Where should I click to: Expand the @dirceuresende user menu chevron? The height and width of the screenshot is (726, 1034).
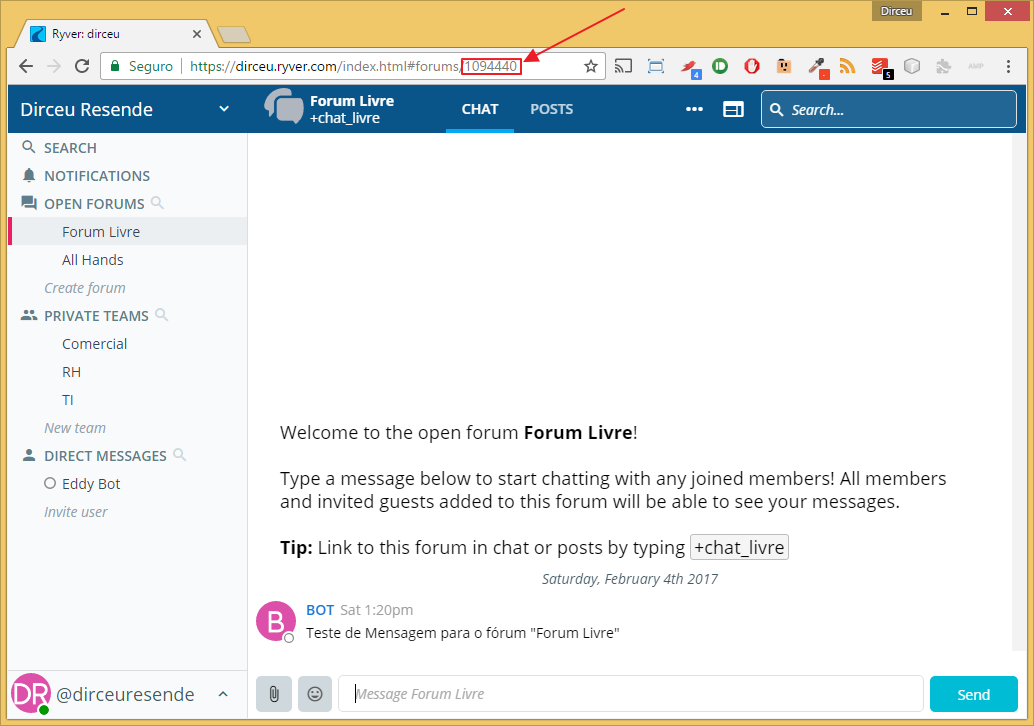point(223,694)
